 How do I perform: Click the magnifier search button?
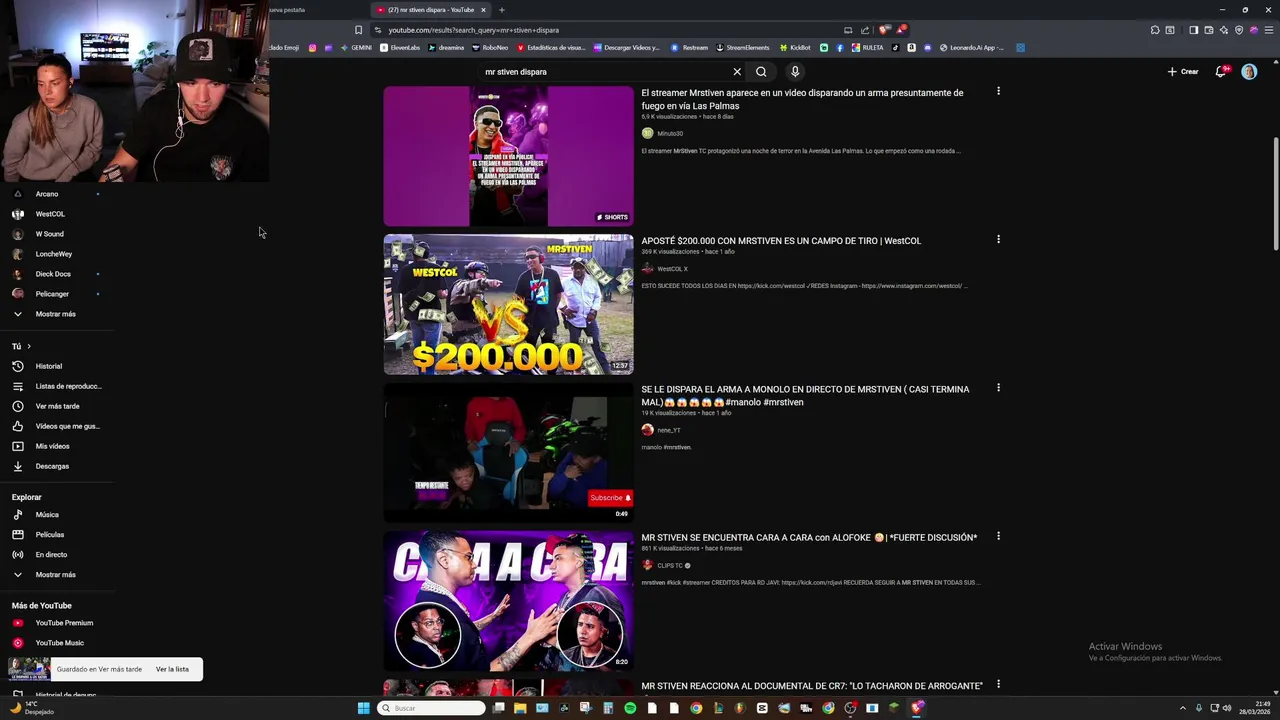coord(761,72)
